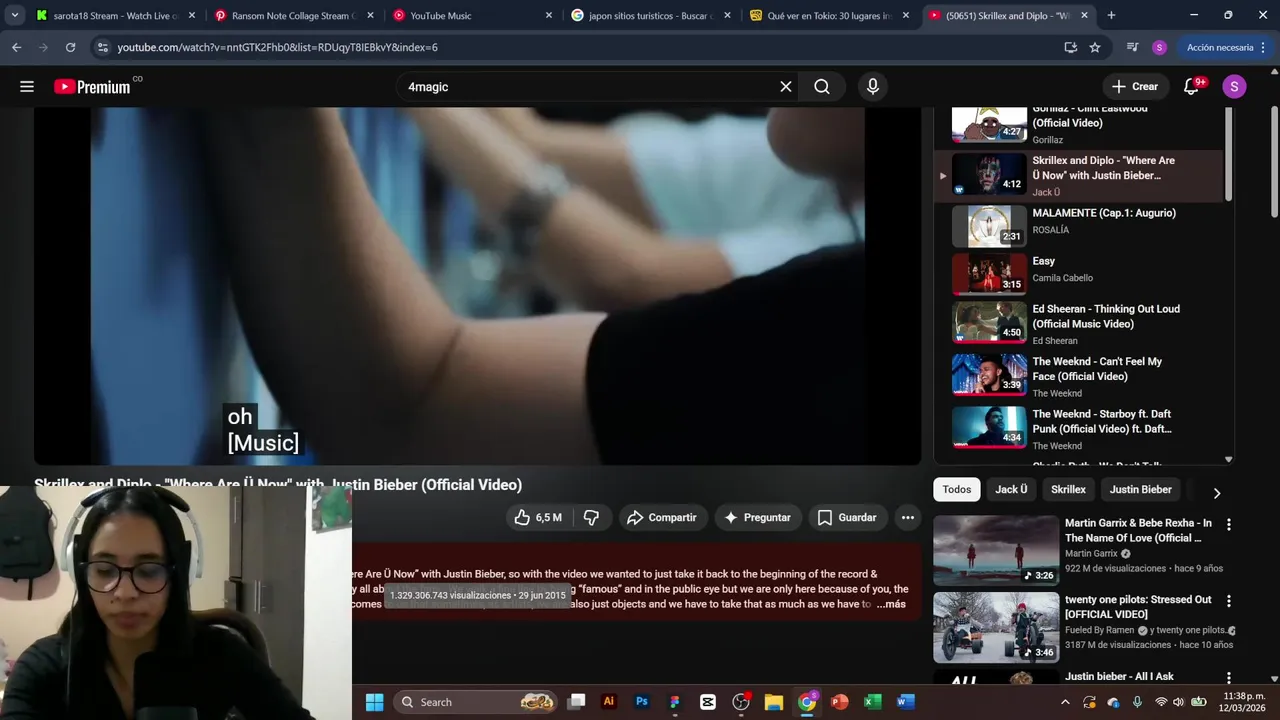The width and height of the screenshot is (1280, 720).
Task: Click the Compartir button
Action: [x=661, y=517]
